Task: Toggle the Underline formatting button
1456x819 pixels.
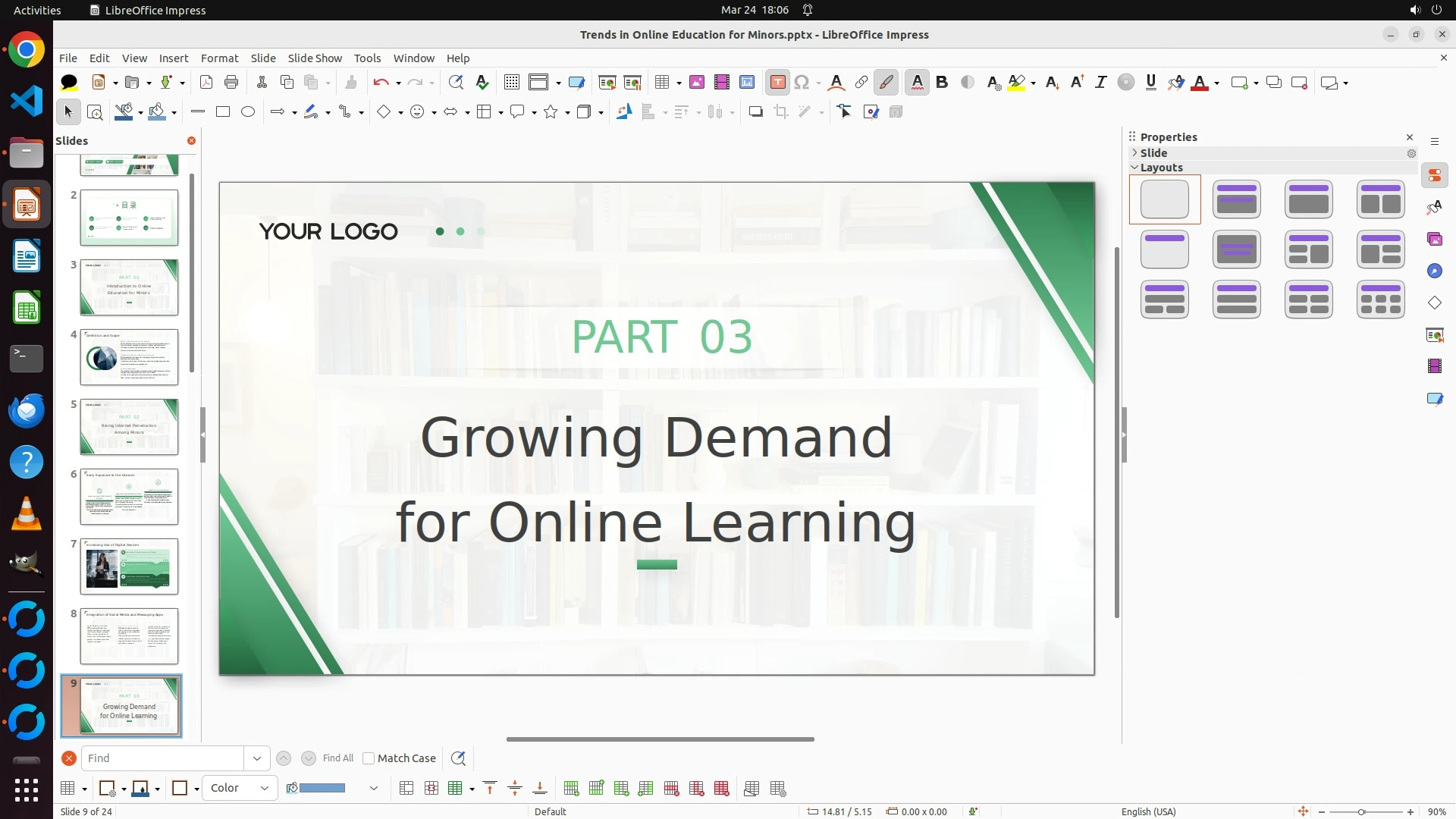Action: coord(1150,83)
